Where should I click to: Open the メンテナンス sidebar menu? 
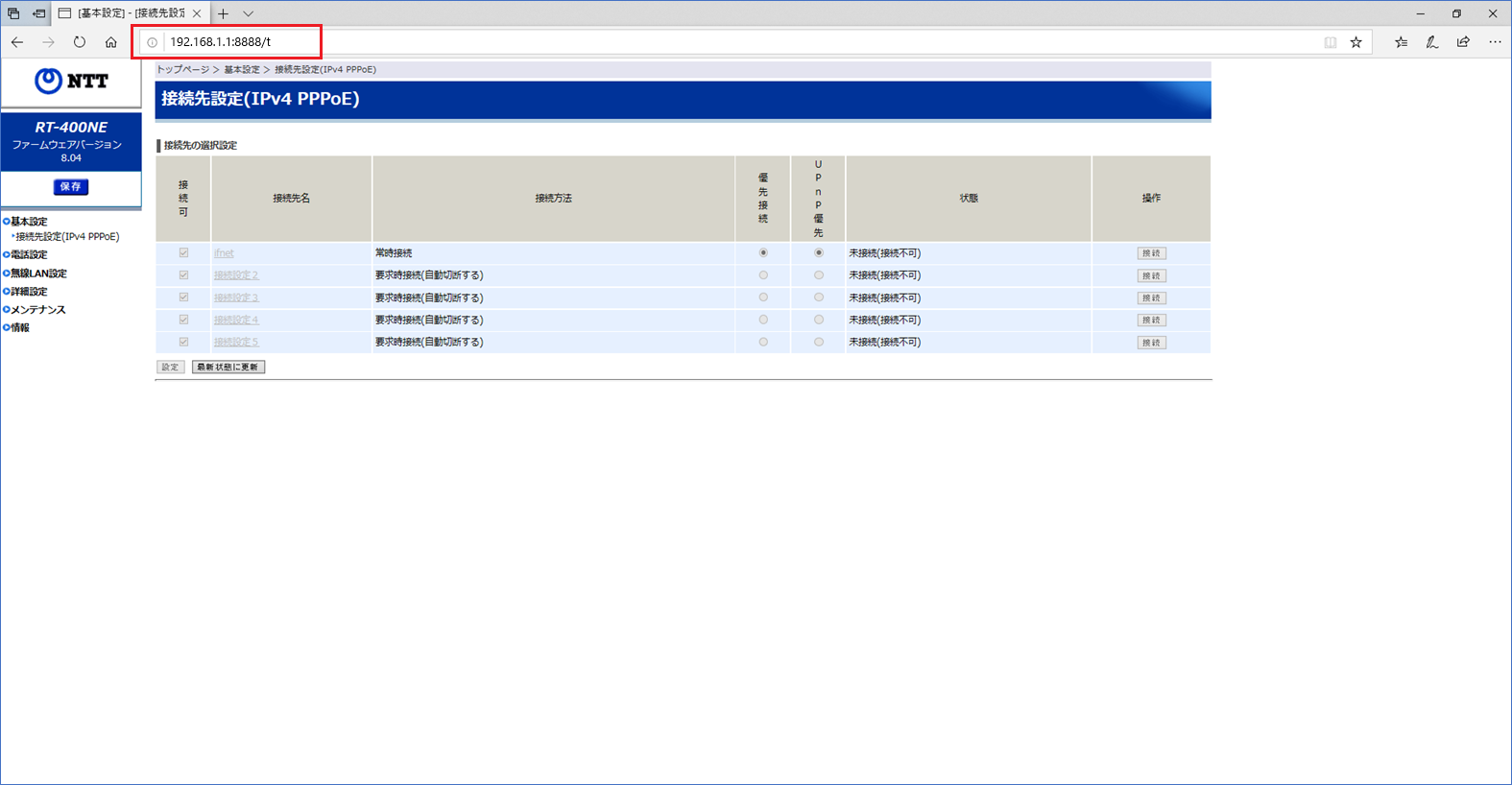(37, 310)
